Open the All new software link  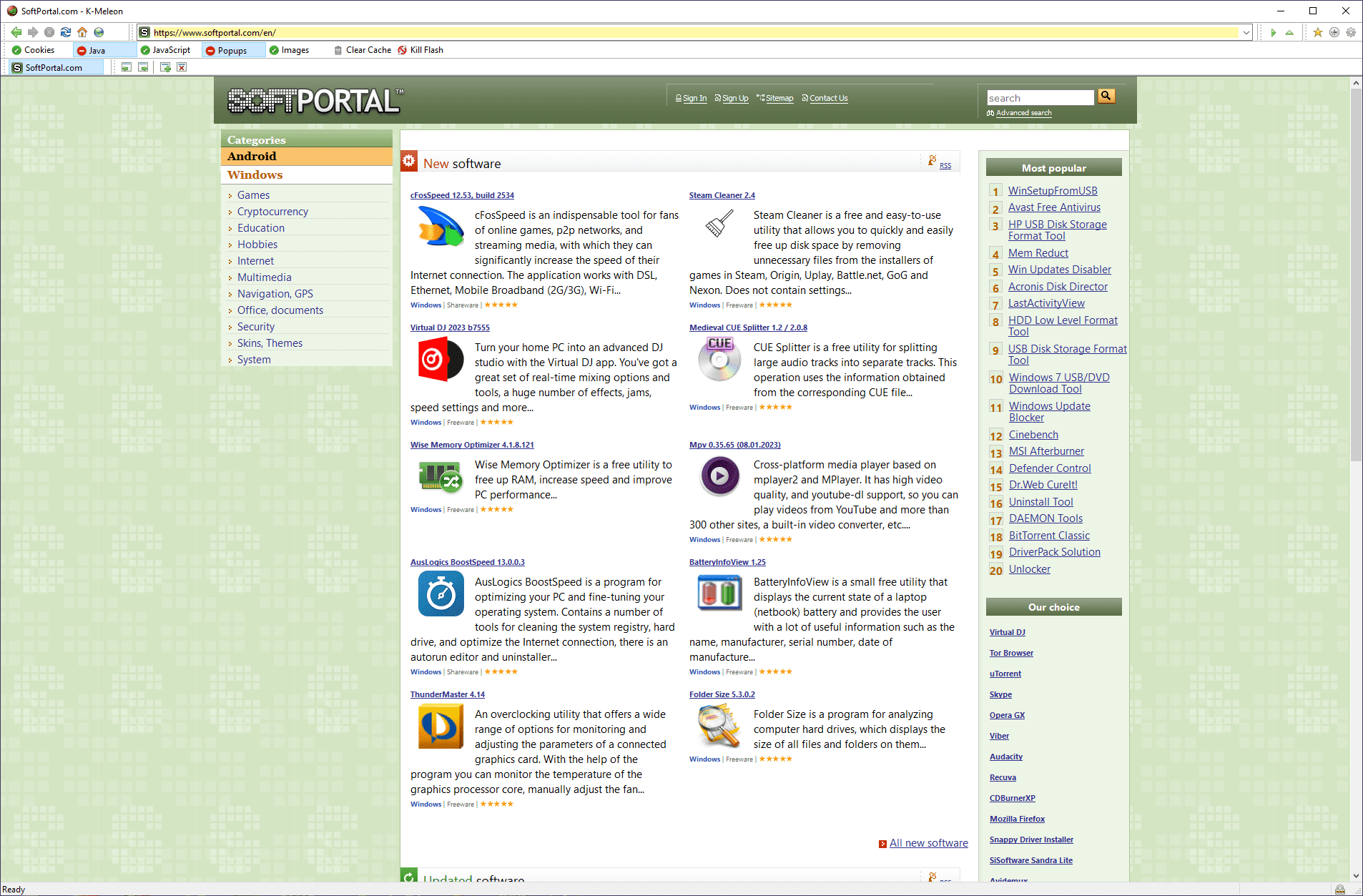click(928, 843)
